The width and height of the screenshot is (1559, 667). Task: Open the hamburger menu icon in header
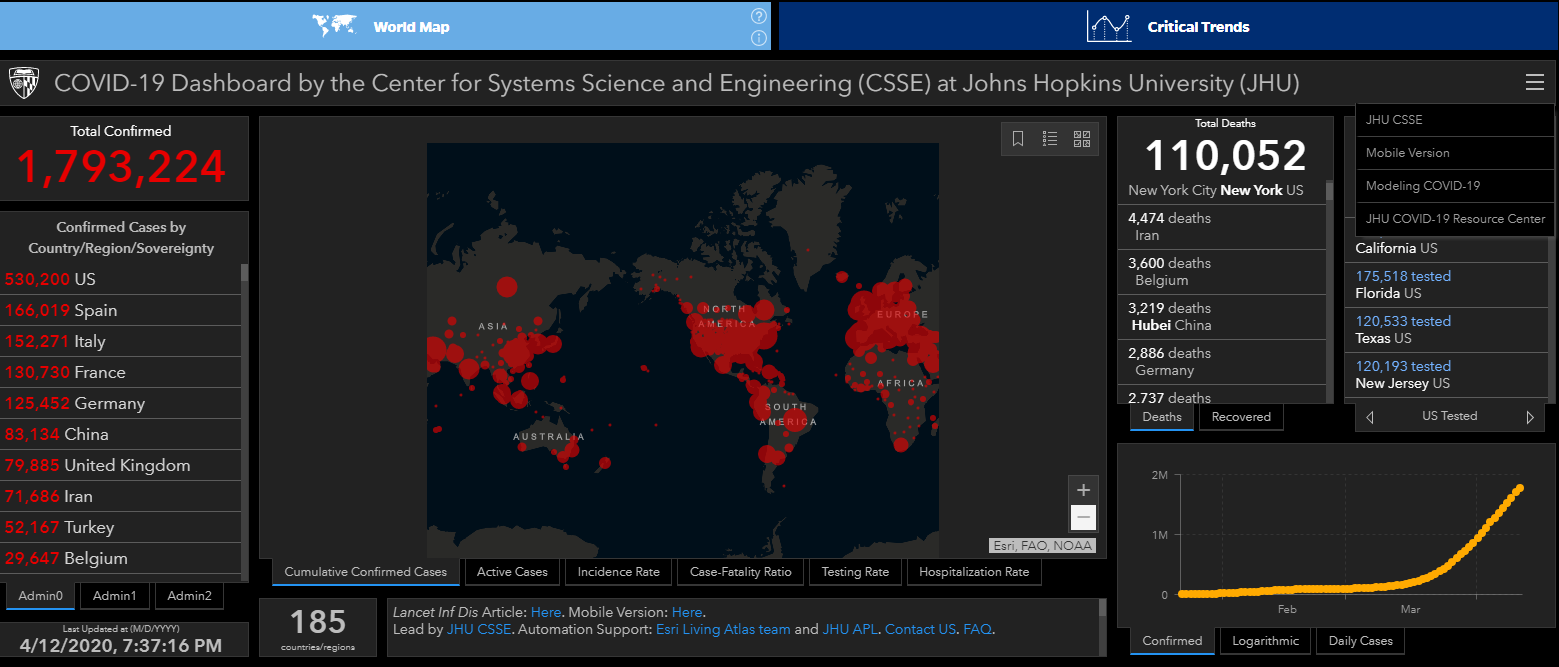[x=1535, y=83]
